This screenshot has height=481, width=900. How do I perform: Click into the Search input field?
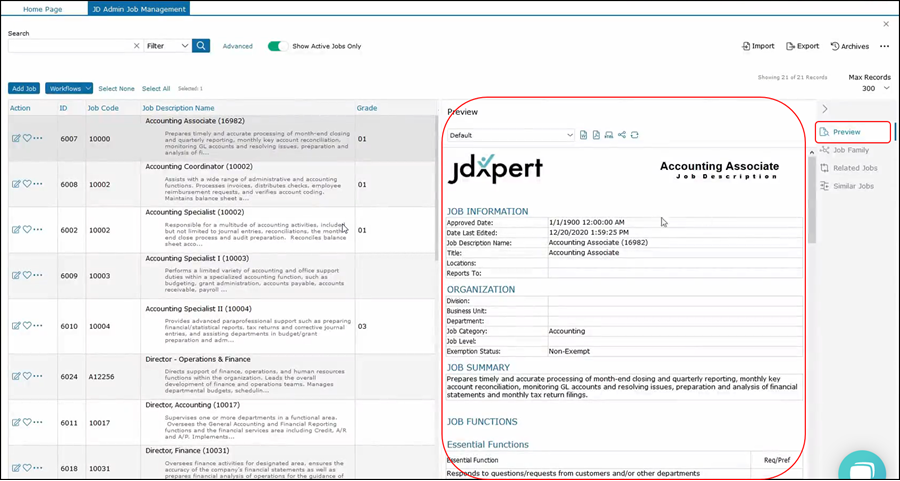pyautogui.click(x=68, y=46)
